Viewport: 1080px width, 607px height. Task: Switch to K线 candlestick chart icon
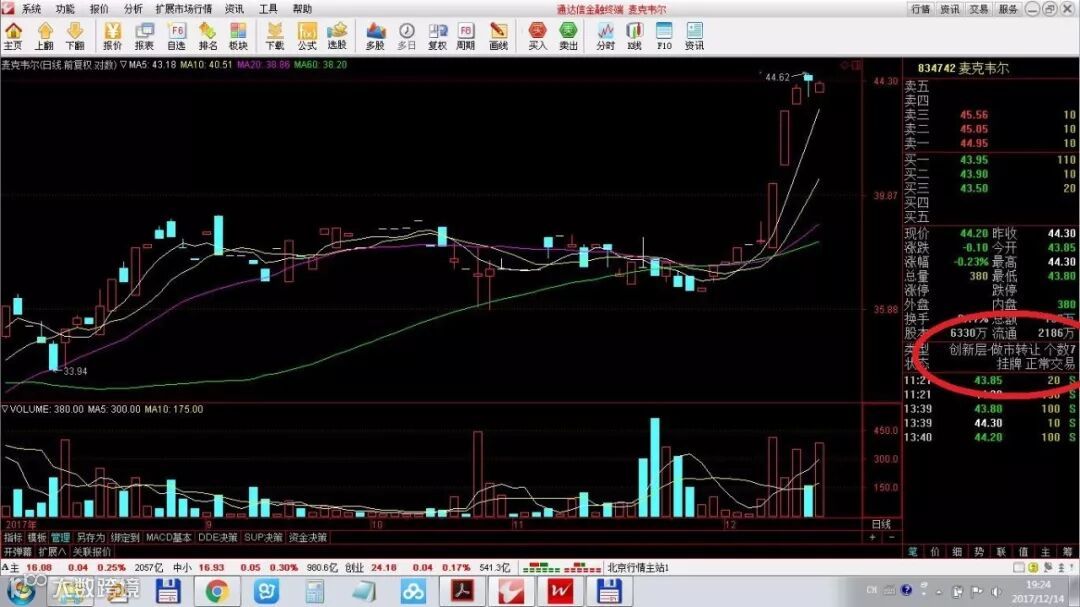[634, 36]
